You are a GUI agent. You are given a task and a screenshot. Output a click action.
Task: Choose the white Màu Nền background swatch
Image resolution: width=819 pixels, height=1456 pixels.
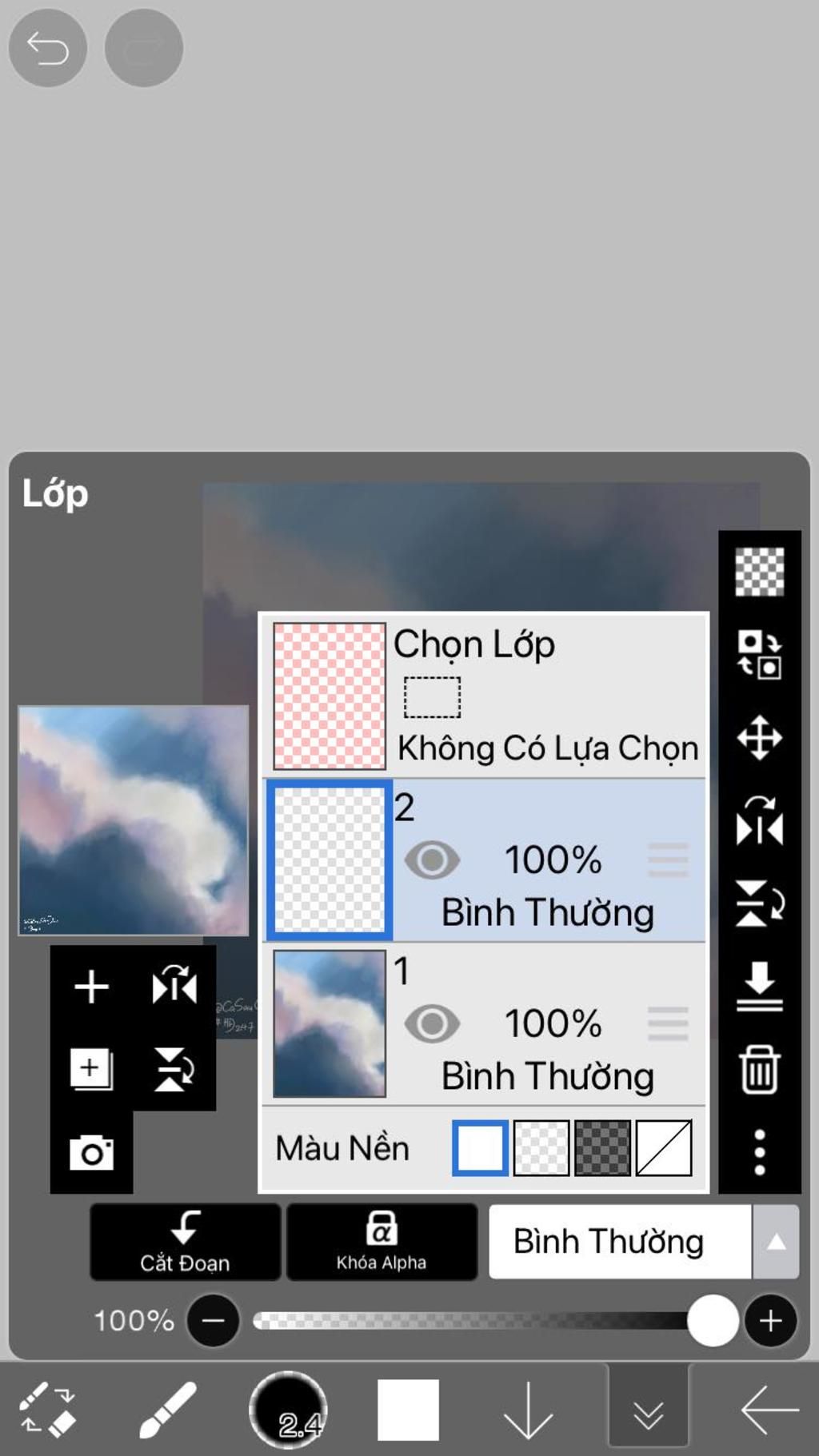[x=480, y=1148]
